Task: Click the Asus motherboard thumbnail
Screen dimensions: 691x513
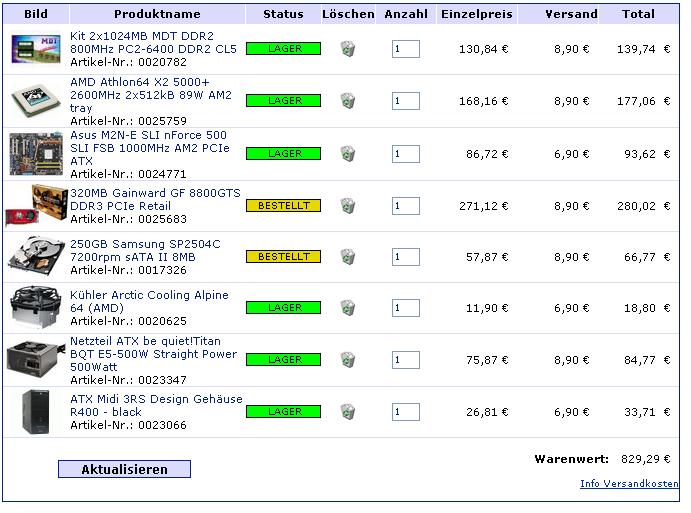Action: [36, 153]
